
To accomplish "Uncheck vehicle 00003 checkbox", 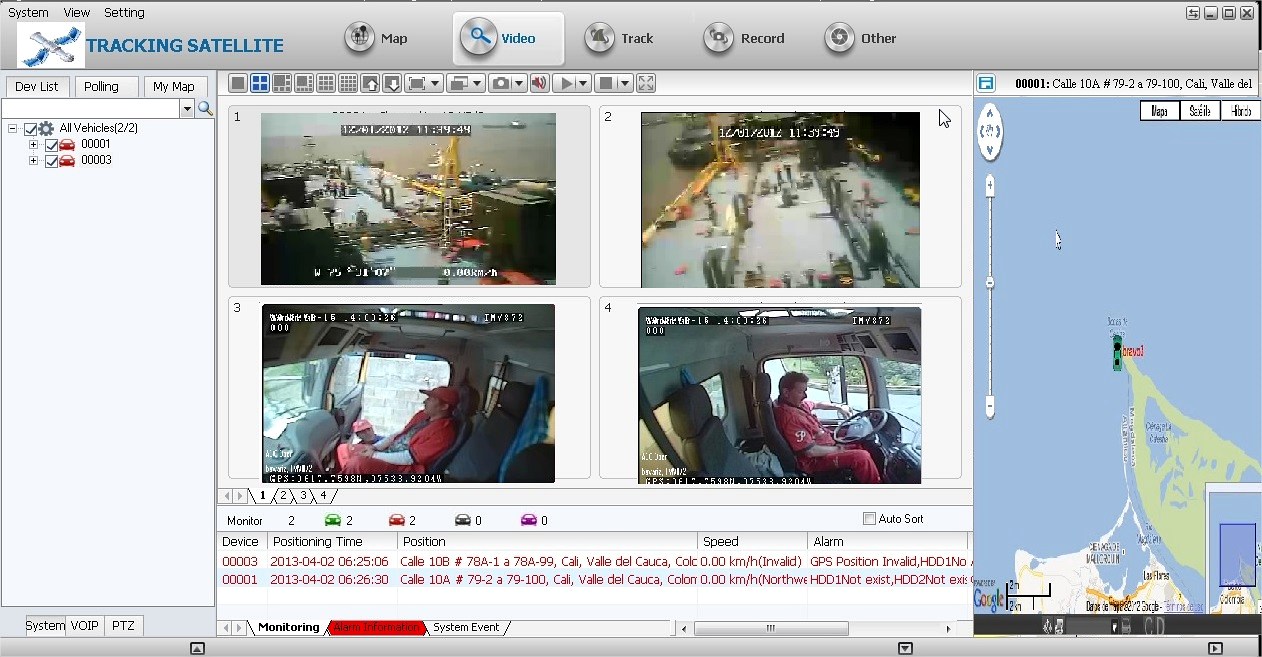I will 52,161.
